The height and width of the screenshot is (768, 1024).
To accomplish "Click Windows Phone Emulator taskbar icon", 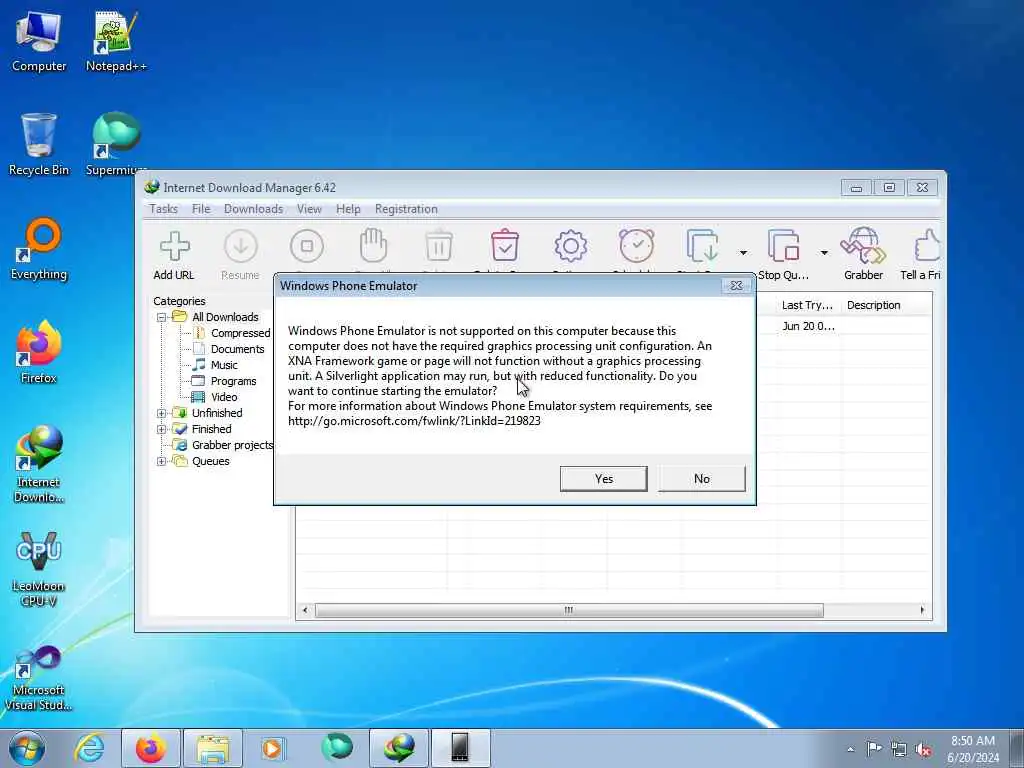I will click(460, 748).
